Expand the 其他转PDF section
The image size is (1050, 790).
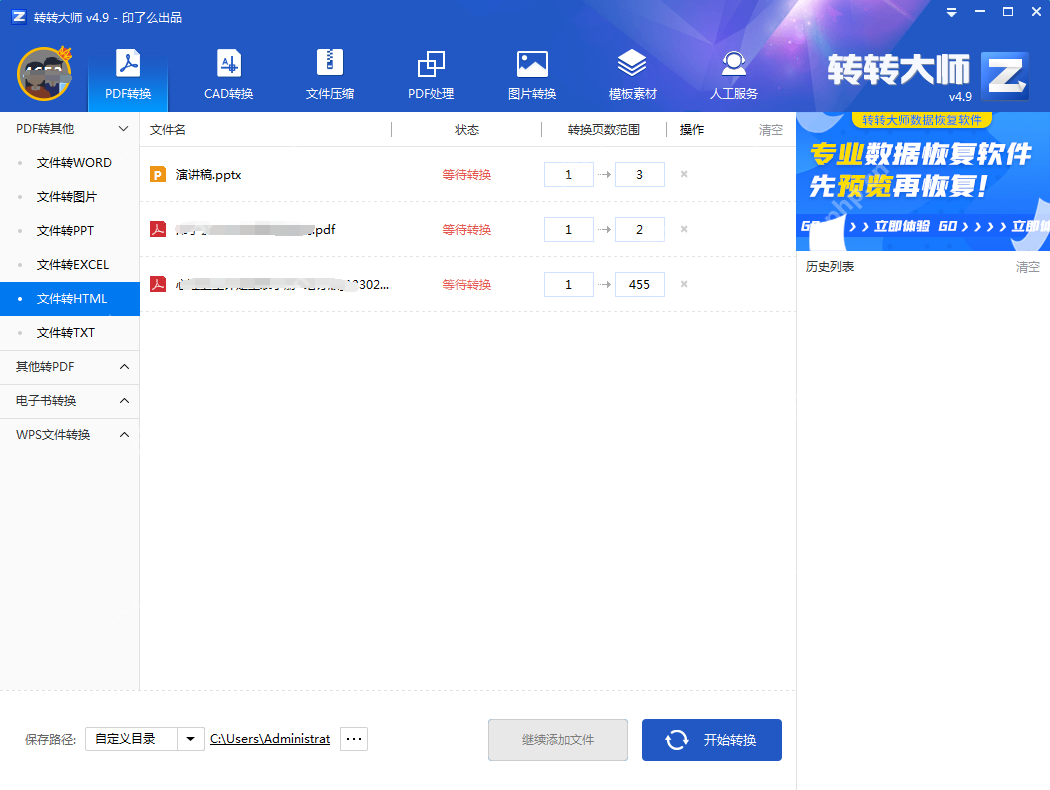[70, 366]
